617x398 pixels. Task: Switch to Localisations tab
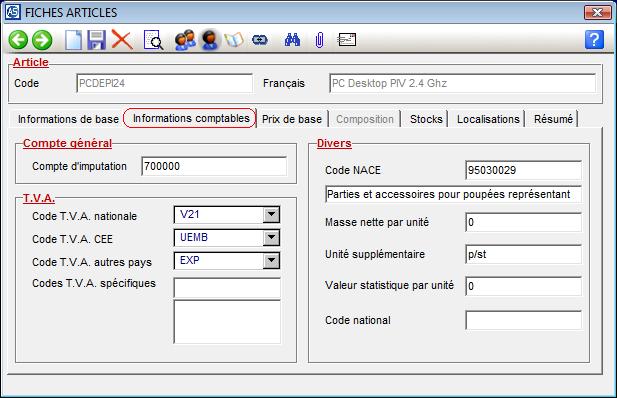(x=488, y=119)
